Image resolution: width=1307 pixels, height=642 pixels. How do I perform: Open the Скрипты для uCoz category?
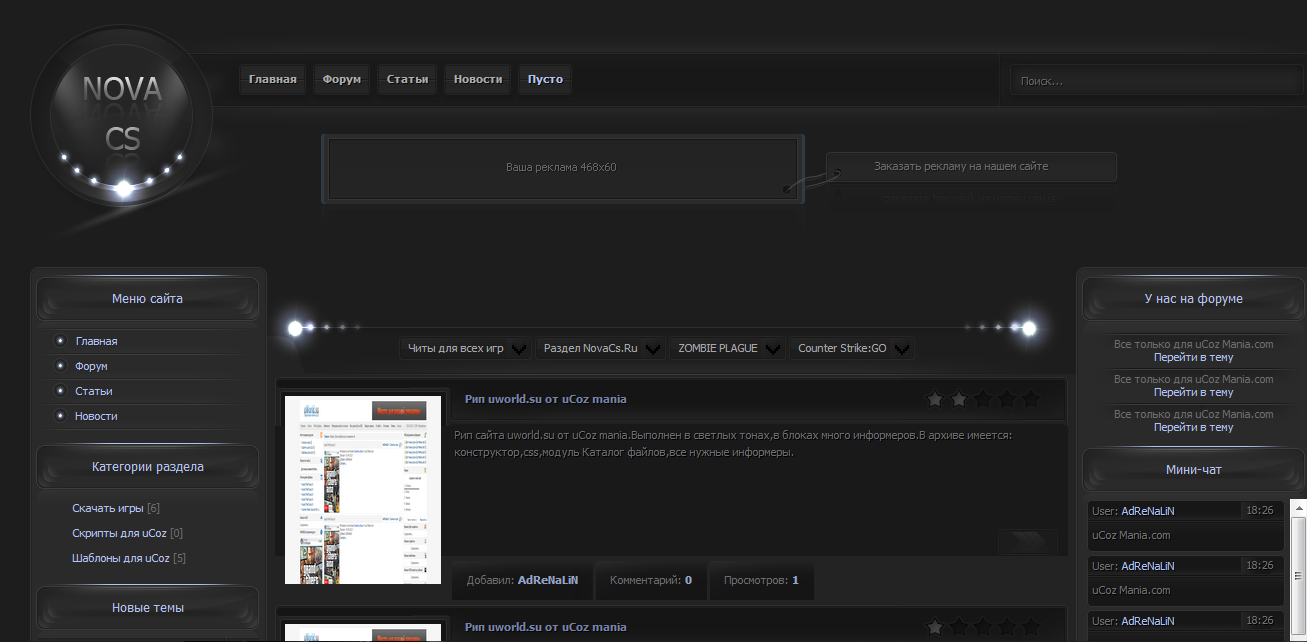coord(119,533)
